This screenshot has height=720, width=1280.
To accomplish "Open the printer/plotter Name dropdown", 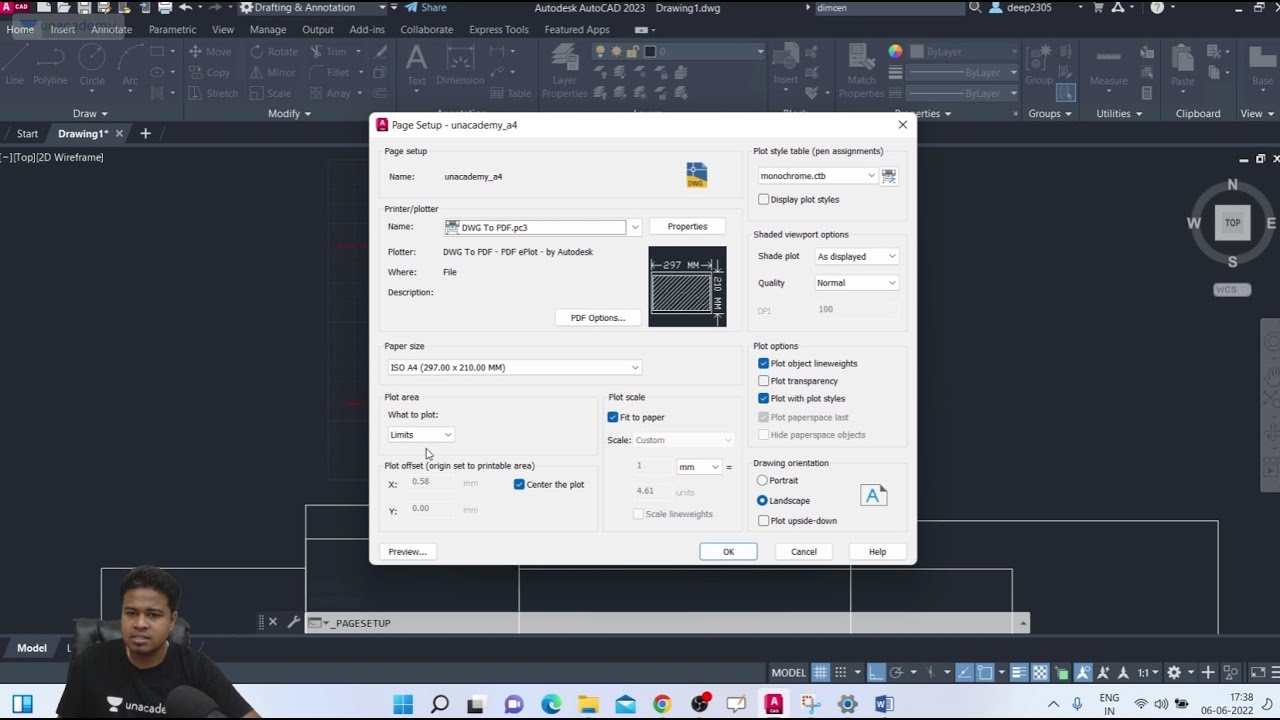I will click(x=634, y=228).
